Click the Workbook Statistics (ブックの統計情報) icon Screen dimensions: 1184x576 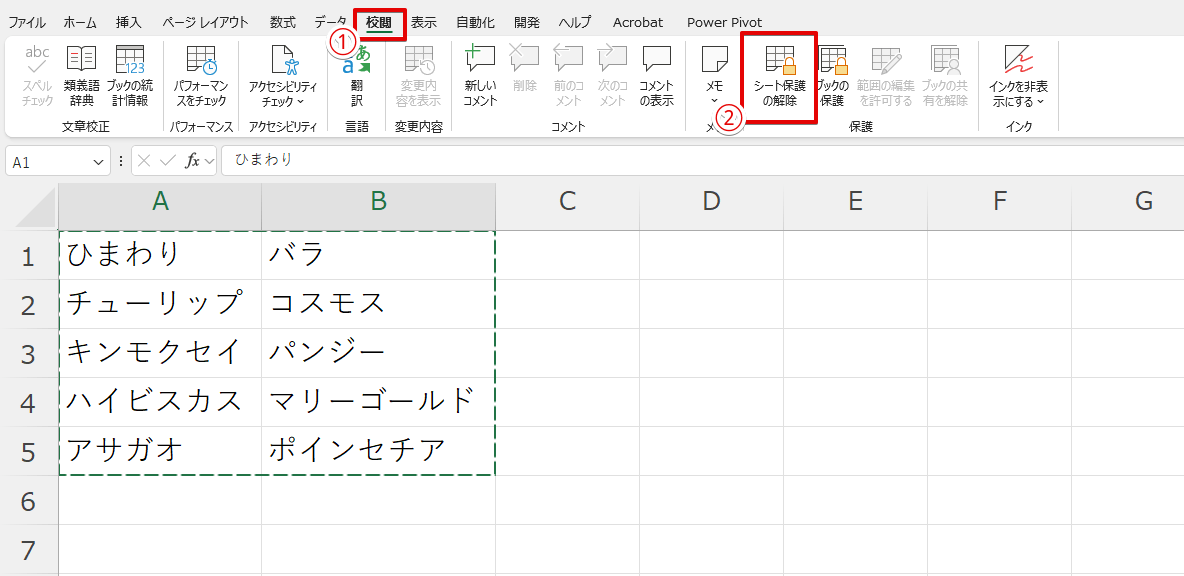point(129,76)
